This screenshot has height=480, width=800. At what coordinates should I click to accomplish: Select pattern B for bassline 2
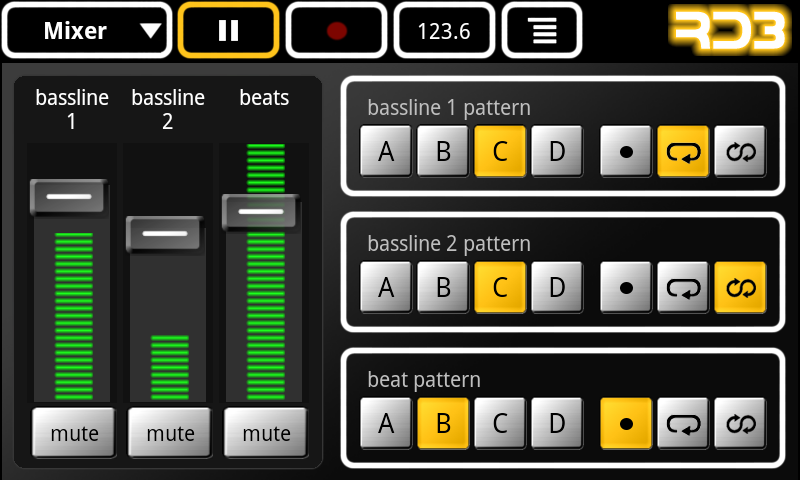point(443,287)
